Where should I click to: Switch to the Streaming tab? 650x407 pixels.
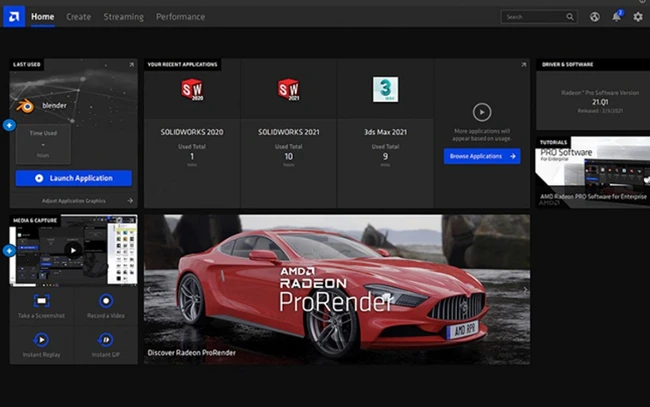[x=123, y=17]
